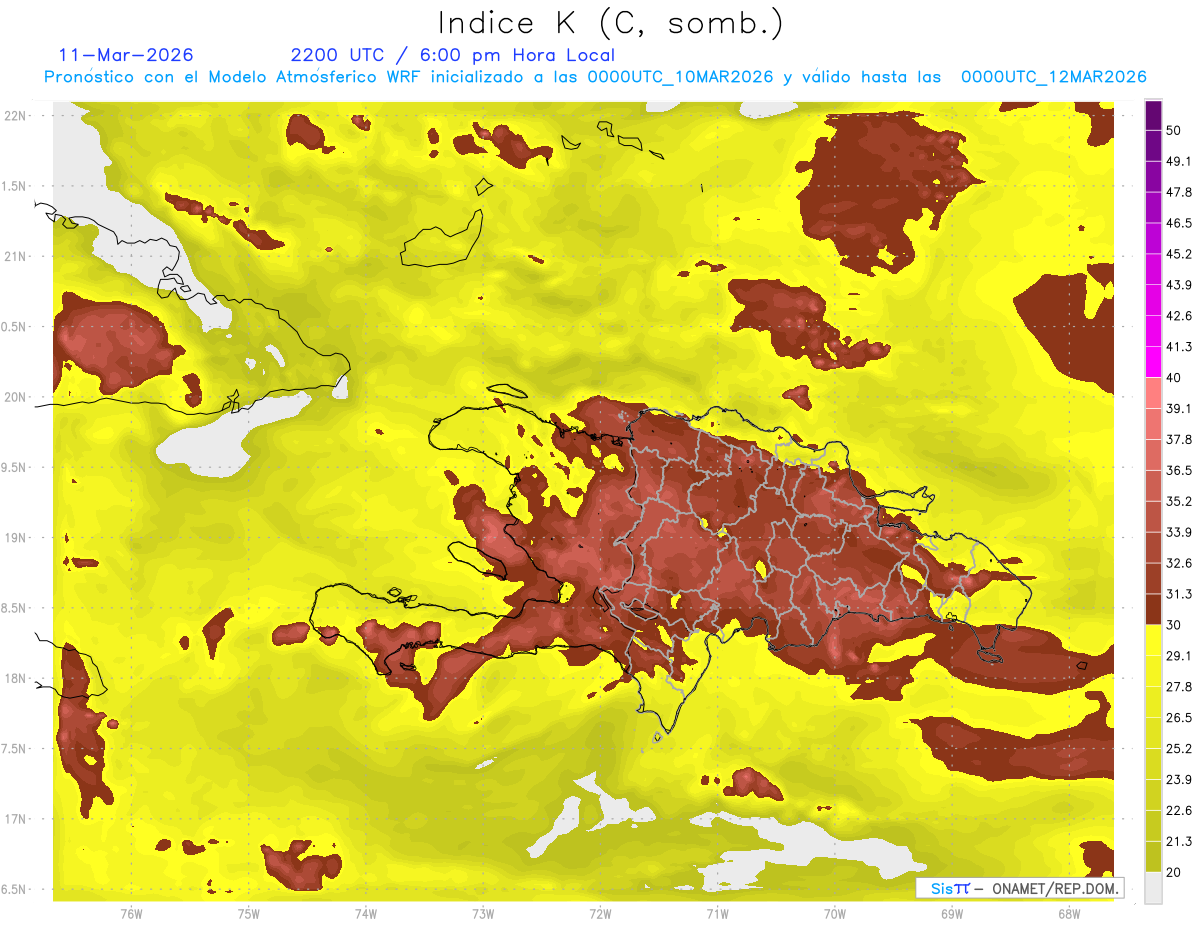The image size is (1200, 927).
Task: Click the yellow color bar segment between 27.8 and 29.1
Action: point(1153,671)
